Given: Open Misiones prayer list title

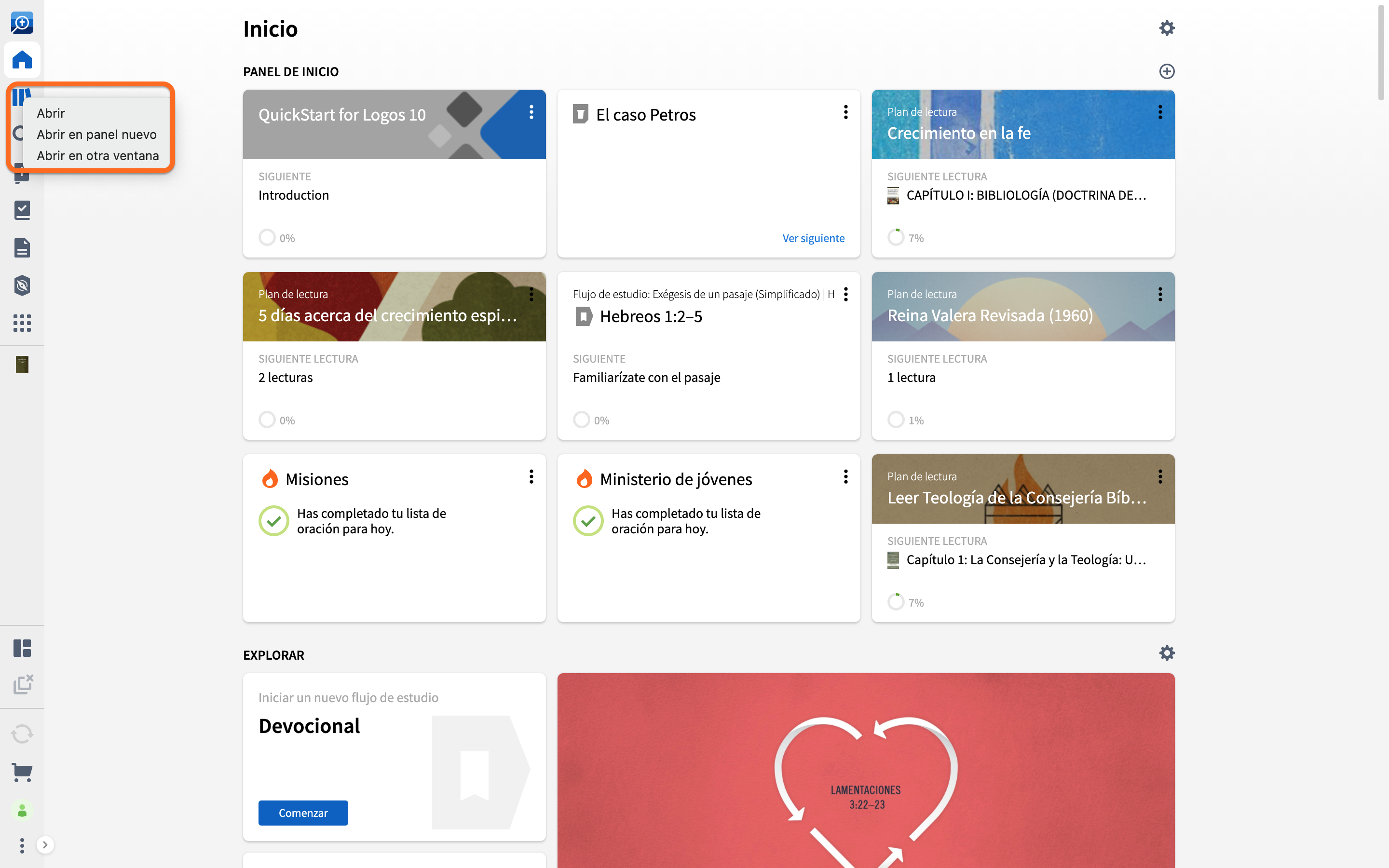Looking at the screenshot, I should point(317,479).
